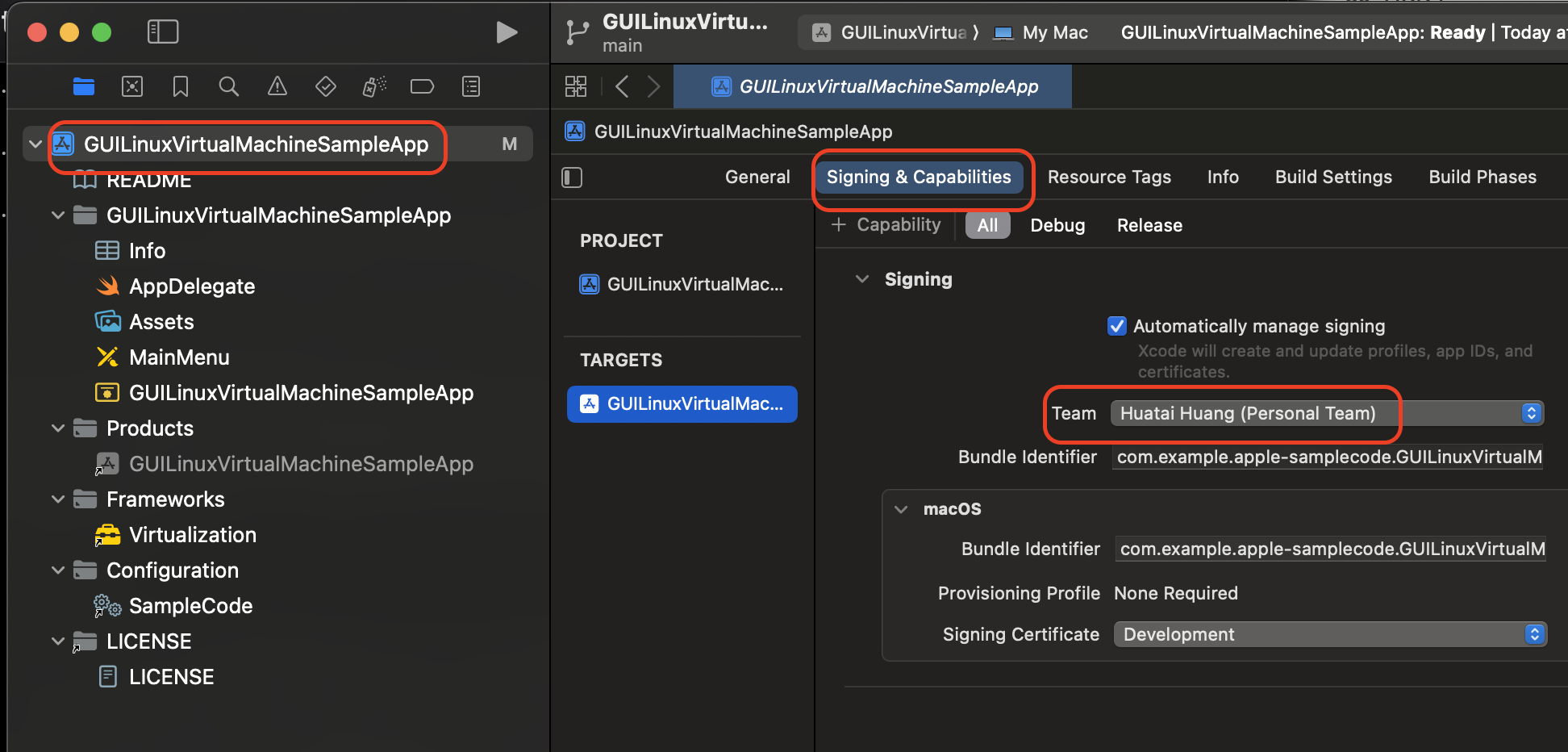This screenshot has width=1568, height=752.
Task: Open the Test navigator diamond icon
Action: click(326, 86)
